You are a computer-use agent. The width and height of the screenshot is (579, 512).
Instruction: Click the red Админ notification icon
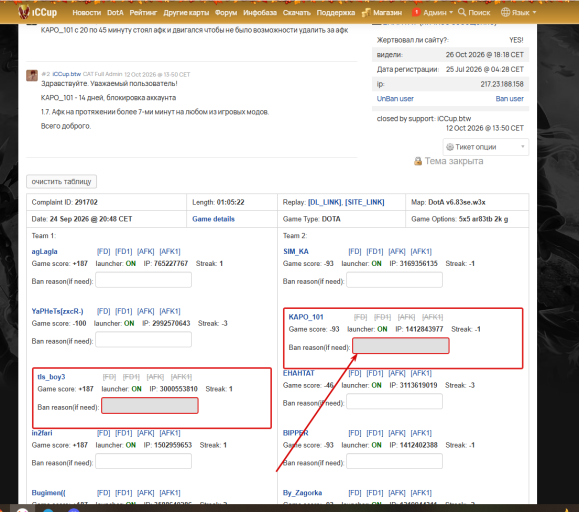(x=416, y=12)
